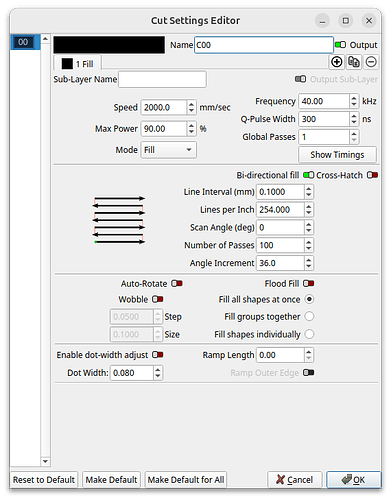Screen dimensions: 390x500
Task: Toggle Bi-directional fill switch
Action: tap(308, 175)
